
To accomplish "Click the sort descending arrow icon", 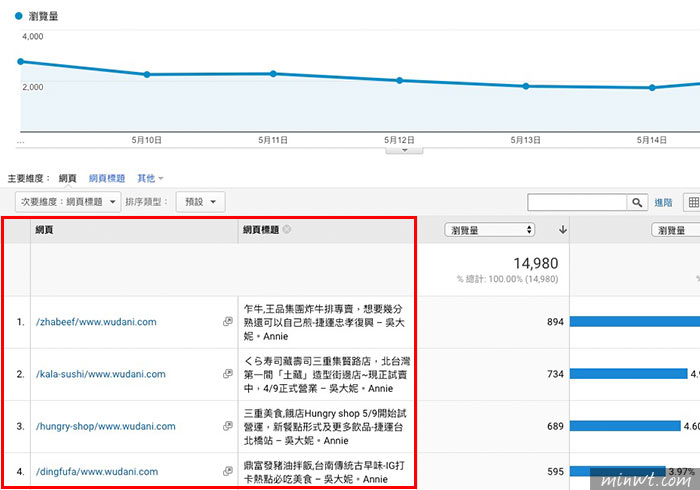I will pyautogui.click(x=563, y=229).
